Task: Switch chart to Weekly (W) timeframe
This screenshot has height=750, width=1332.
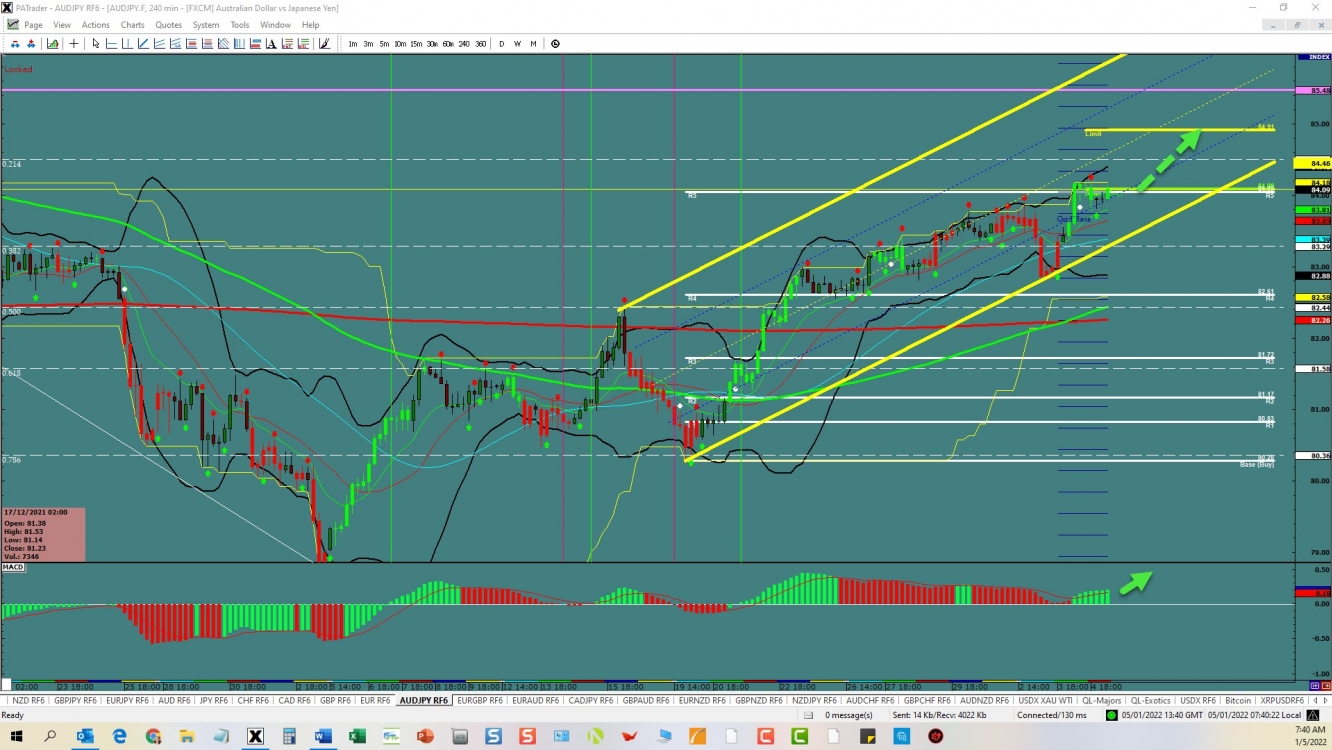Action: 517,43
